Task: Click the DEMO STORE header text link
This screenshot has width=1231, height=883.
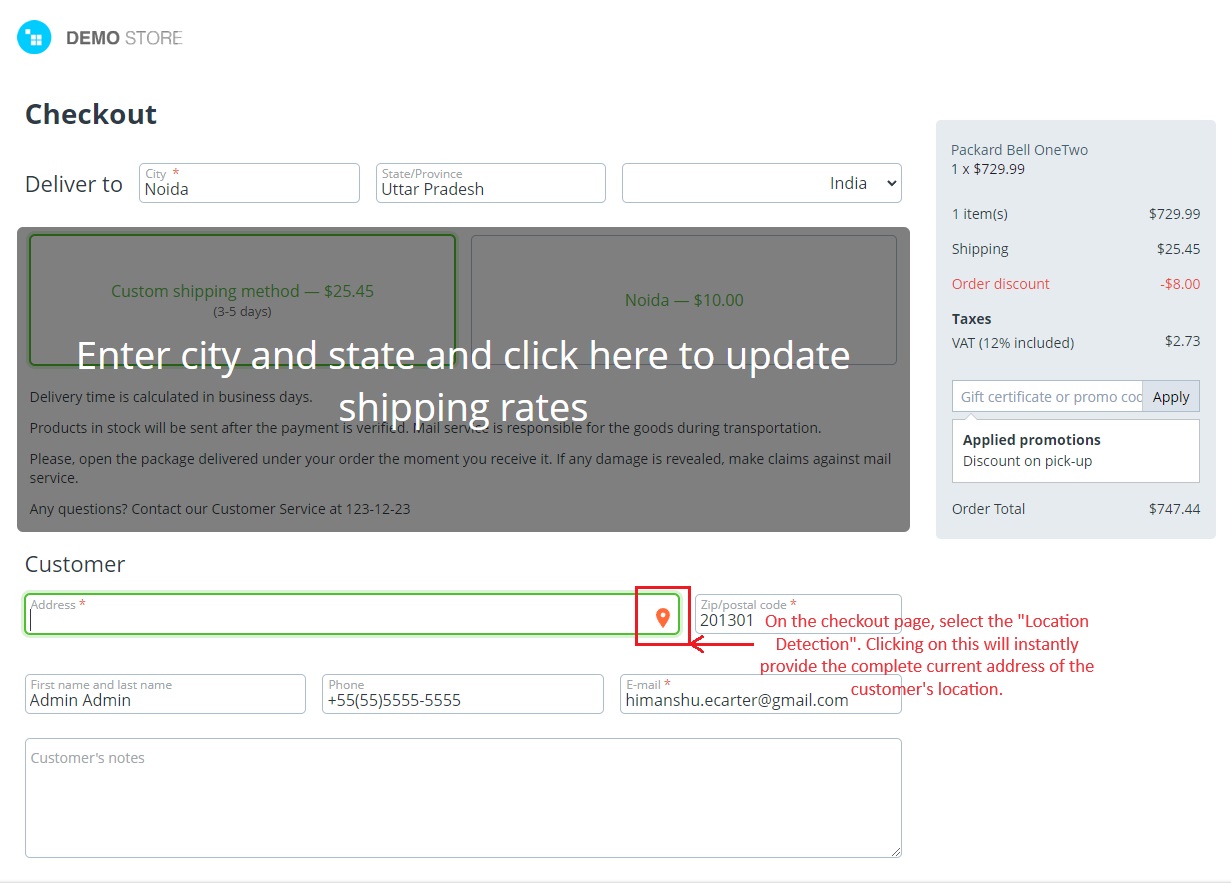Action: 124,38
